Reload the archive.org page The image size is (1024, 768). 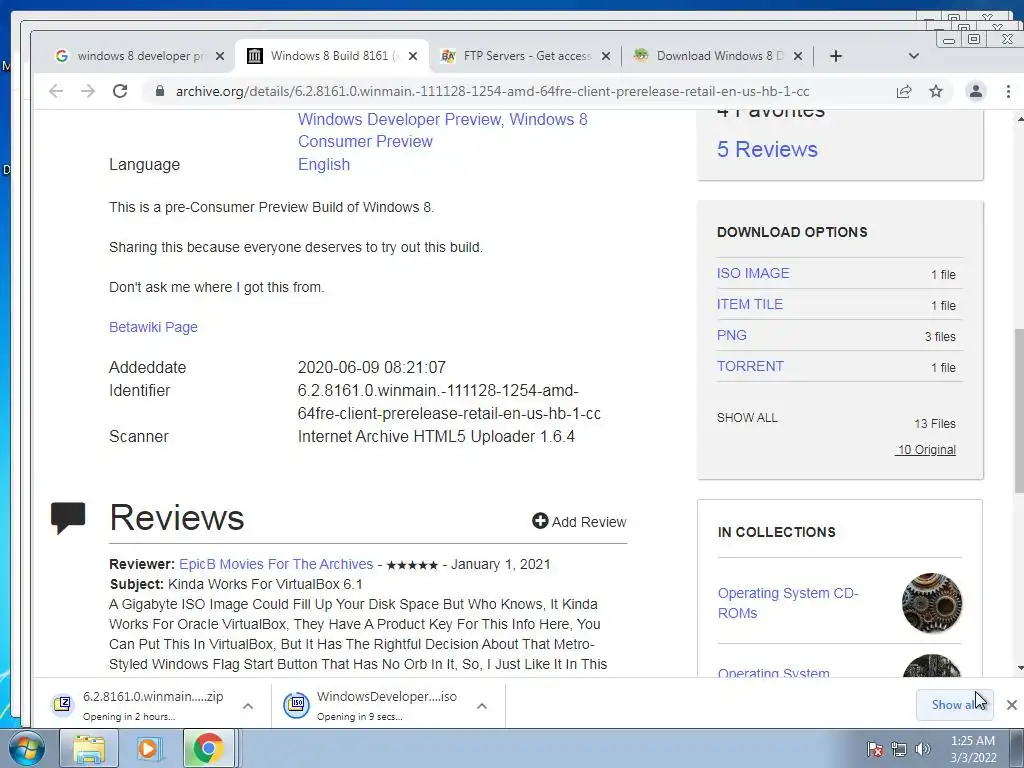(x=120, y=91)
